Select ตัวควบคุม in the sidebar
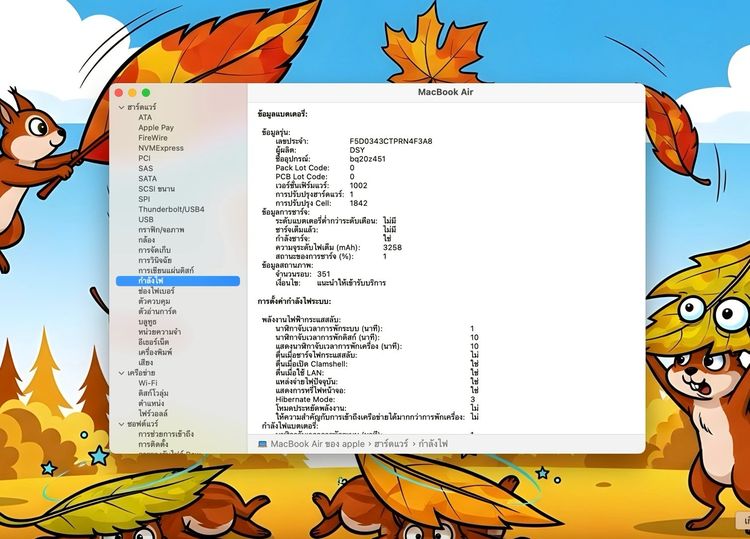 click(x=154, y=301)
